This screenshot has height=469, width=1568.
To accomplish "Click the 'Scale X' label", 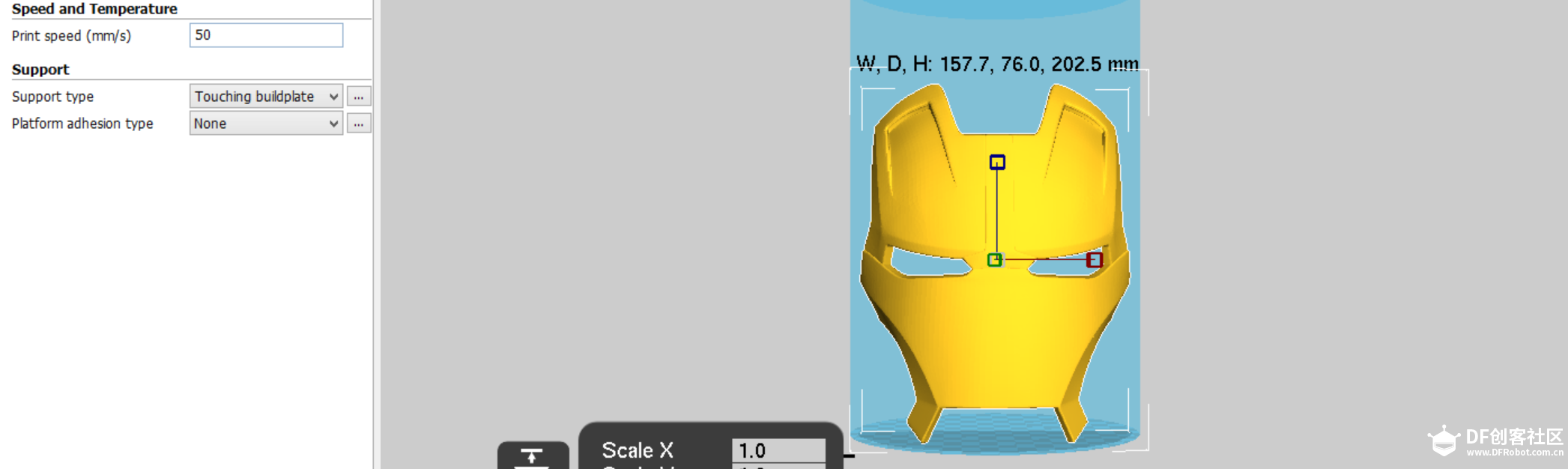I will point(638,450).
